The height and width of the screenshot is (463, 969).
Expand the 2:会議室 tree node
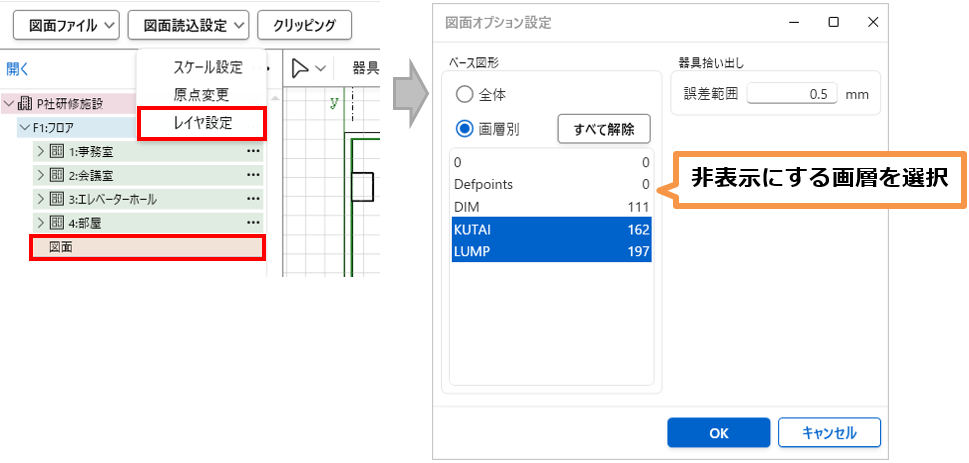pos(41,175)
